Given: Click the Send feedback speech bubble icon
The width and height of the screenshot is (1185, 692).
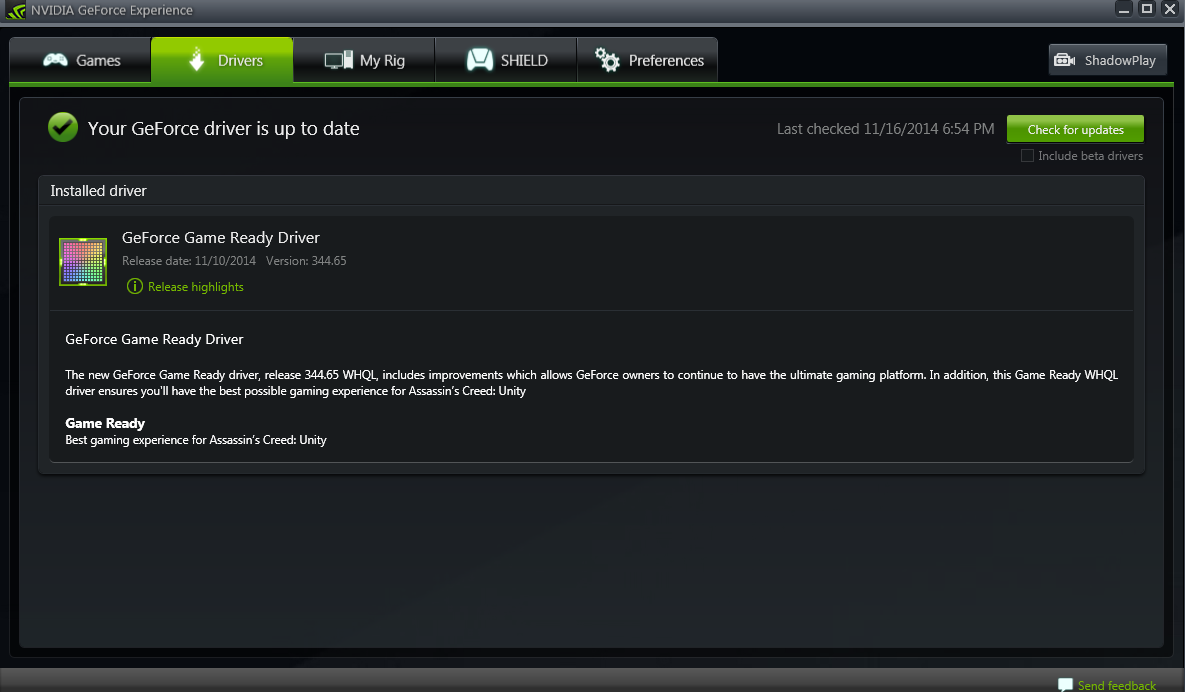Looking at the screenshot, I should [1065, 684].
